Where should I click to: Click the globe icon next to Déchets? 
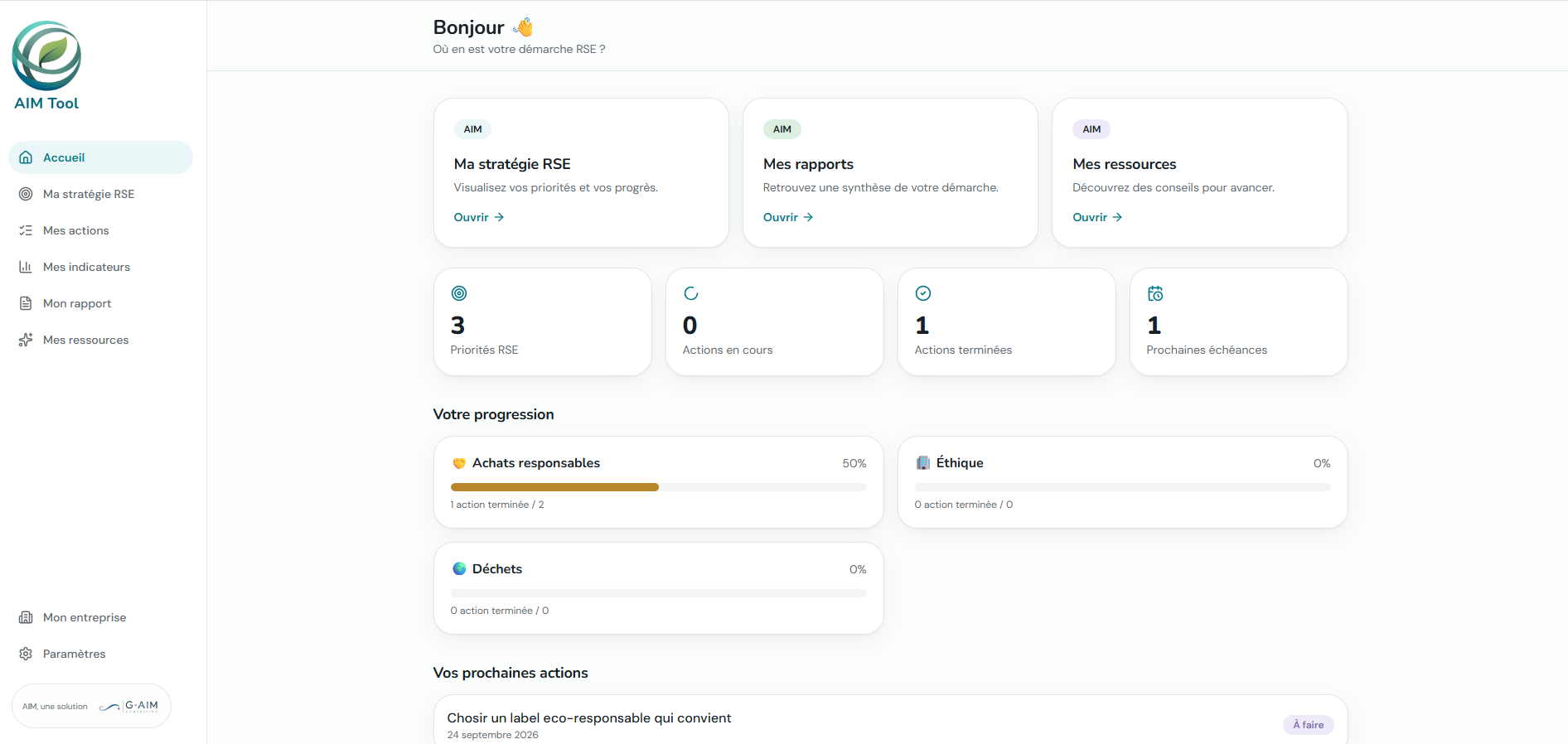tap(459, 568)
